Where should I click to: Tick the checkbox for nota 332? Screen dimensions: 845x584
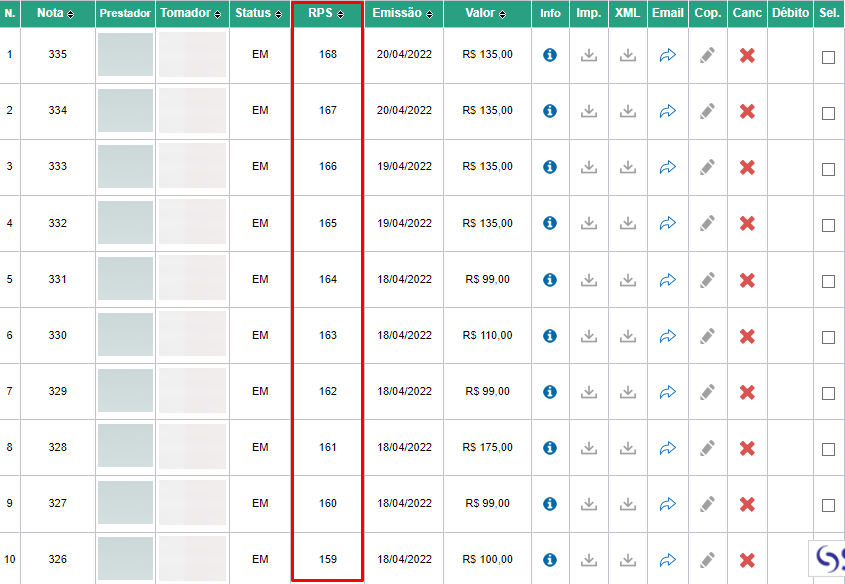click(828, 225)
